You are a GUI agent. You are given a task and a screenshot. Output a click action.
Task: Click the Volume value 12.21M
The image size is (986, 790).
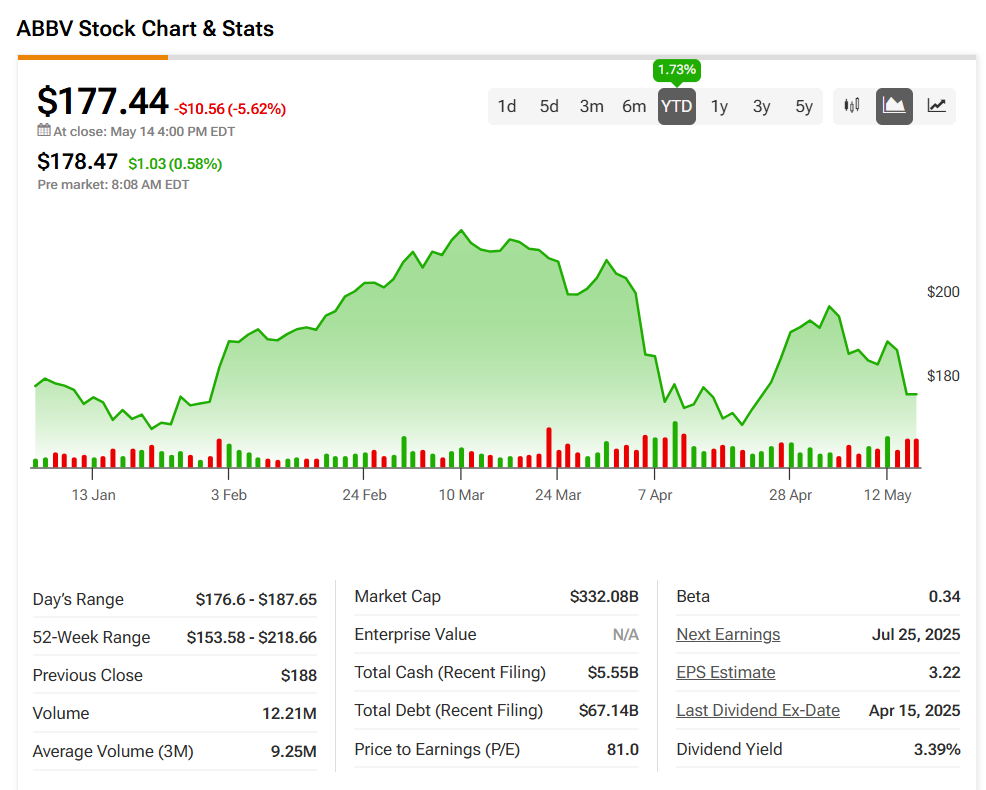(289, 714)
